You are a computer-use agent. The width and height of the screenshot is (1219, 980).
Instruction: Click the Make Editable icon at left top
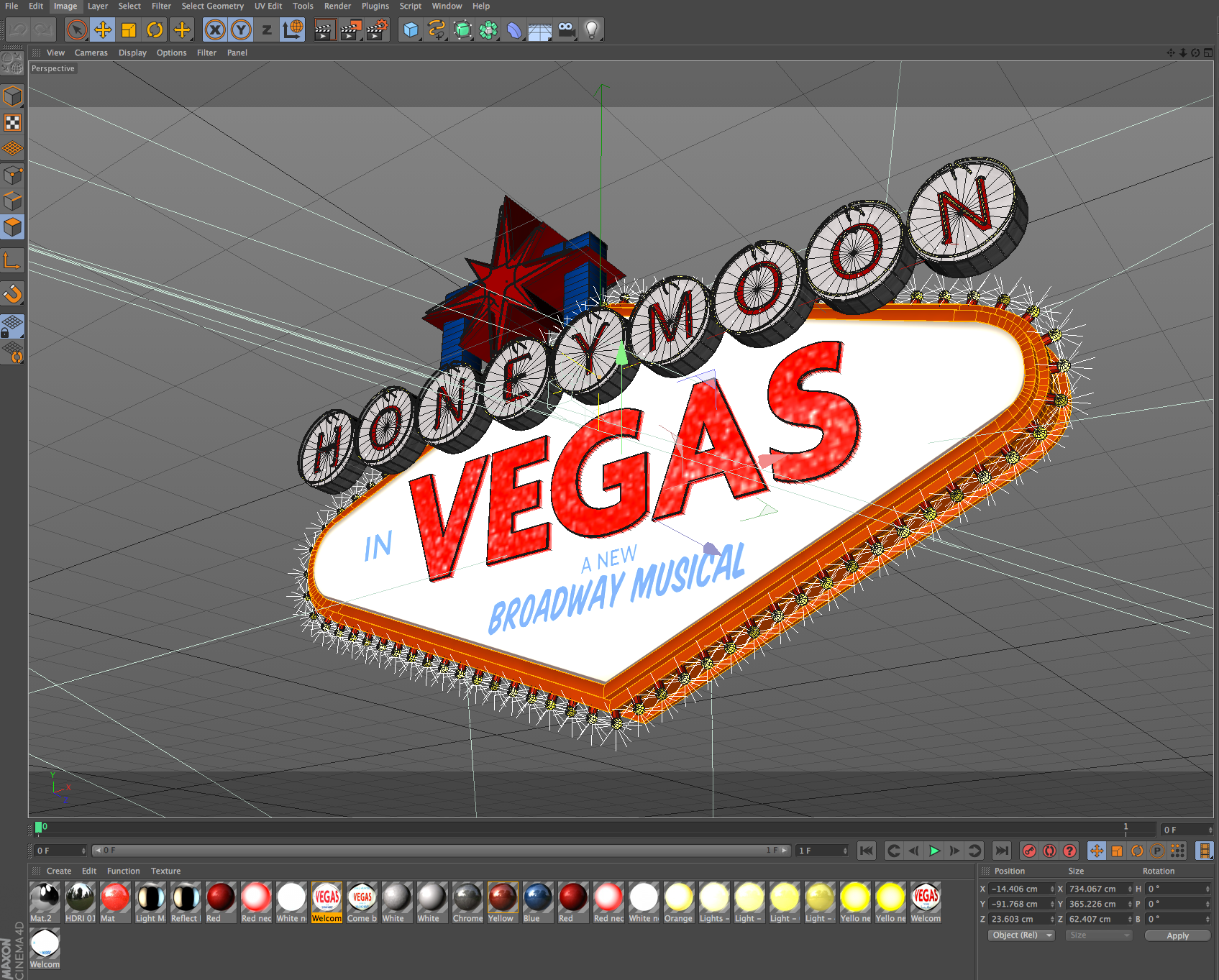click(12, 63)
